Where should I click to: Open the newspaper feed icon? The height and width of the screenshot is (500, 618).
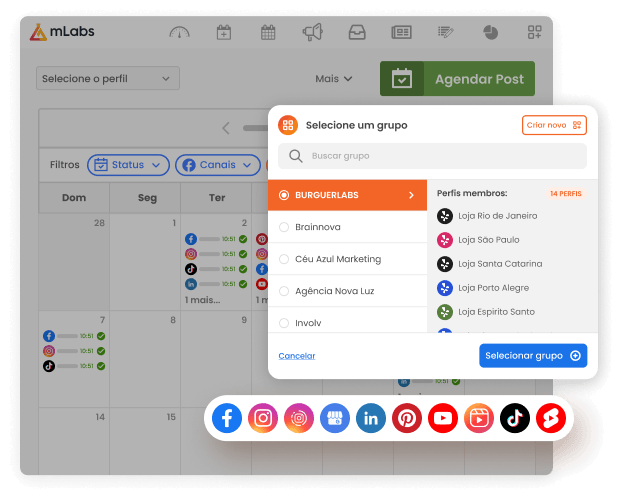click(x=401, y=32)
